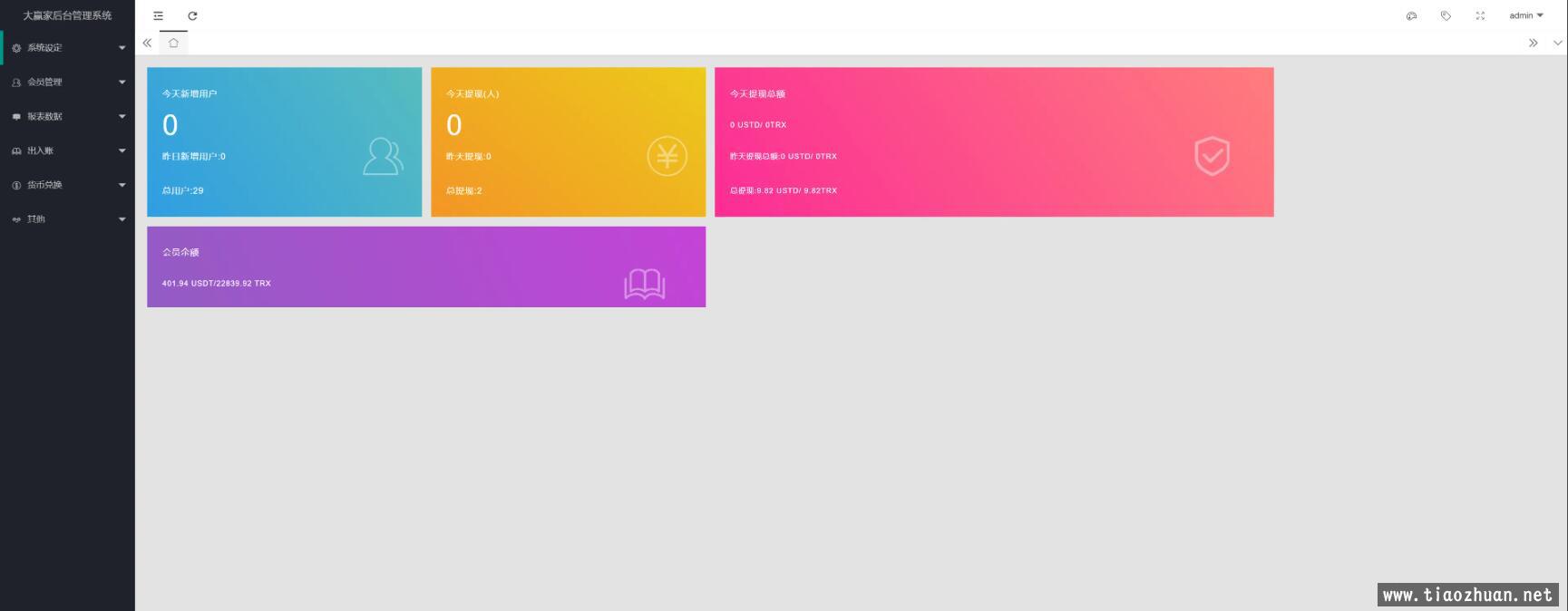Click the 今天提现总额 card heading

757,93
